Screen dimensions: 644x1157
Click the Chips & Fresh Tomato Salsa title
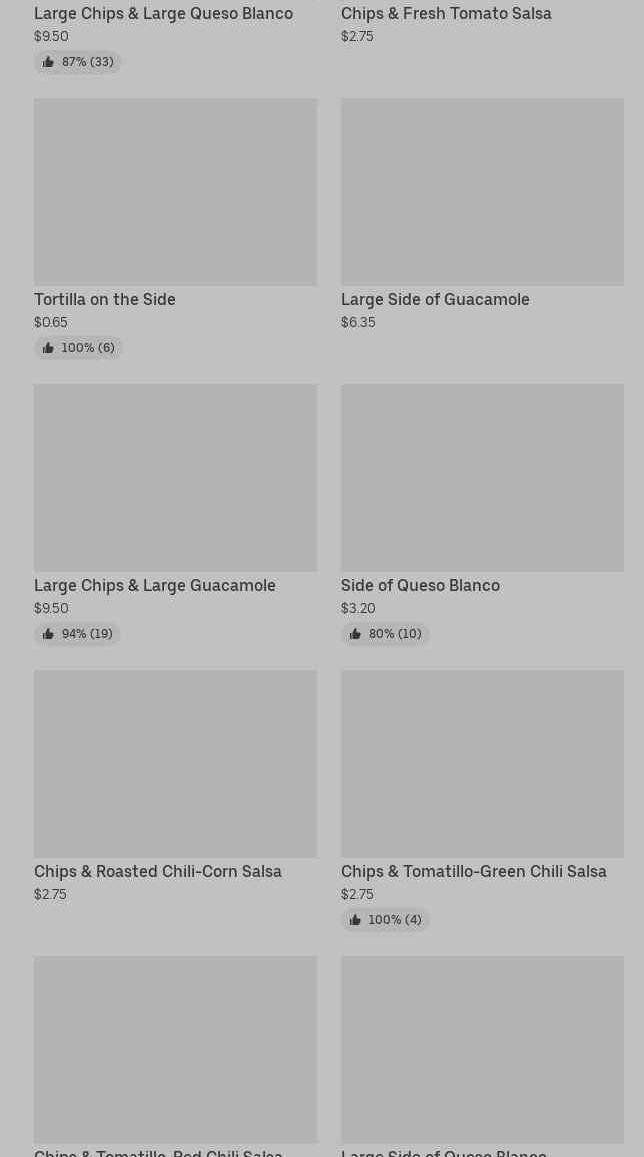(x=446, y=14)
